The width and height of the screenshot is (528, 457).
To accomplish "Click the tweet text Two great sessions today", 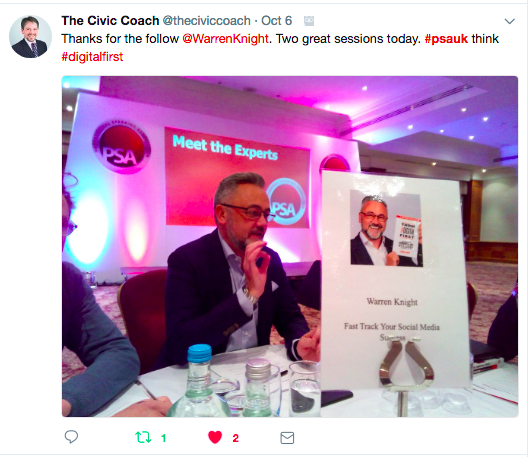I will 348,39.
